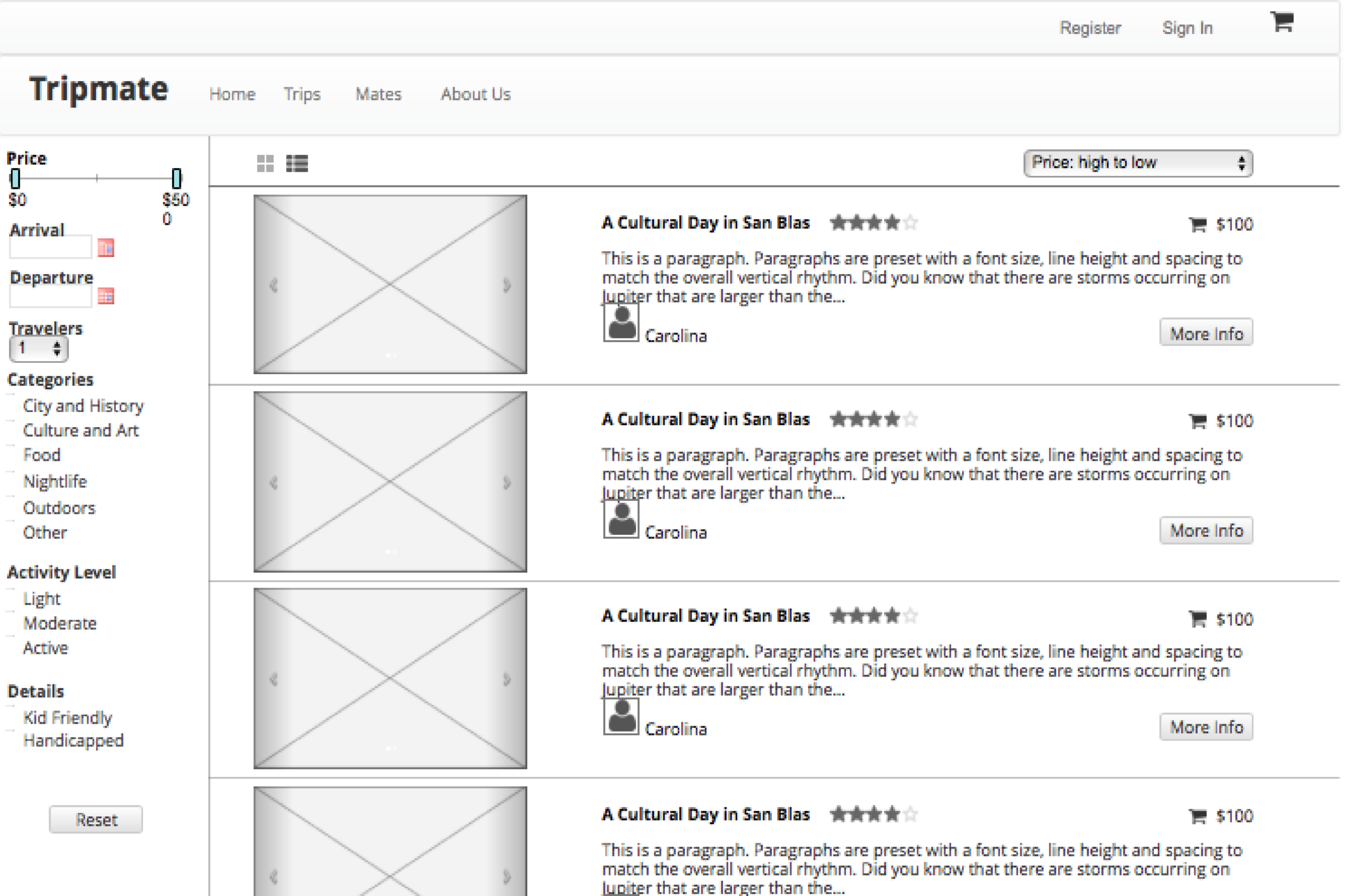1348x896 pixels.
Task: Click More Info on the first trip
Action: pyautogui.click(x=1206, y=333)
